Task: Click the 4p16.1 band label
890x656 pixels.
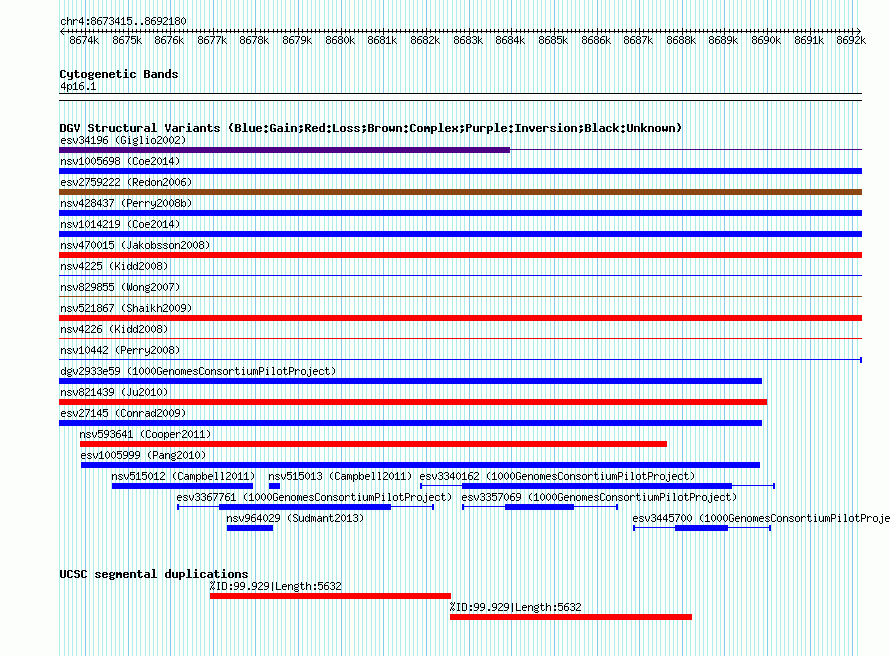Action: pyautogui.click(x=78, y=86)
